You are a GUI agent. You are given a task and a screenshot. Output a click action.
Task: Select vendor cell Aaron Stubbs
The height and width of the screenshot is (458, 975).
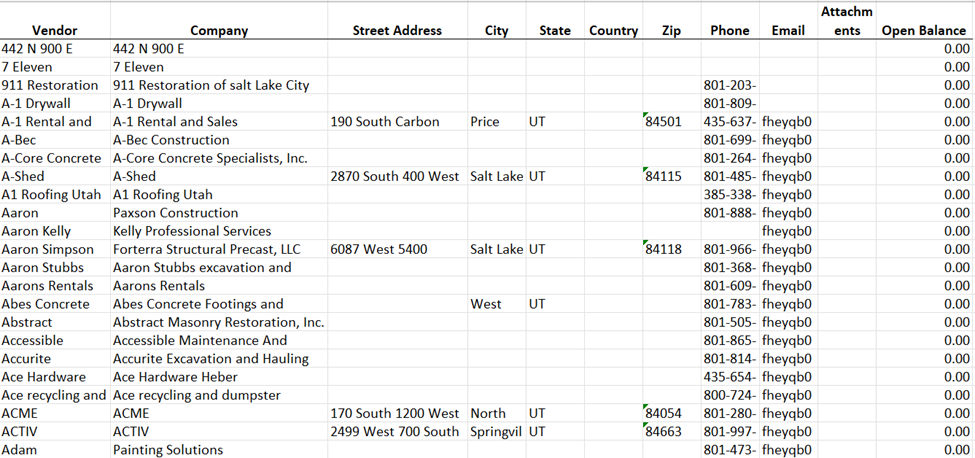coord(55,268)
